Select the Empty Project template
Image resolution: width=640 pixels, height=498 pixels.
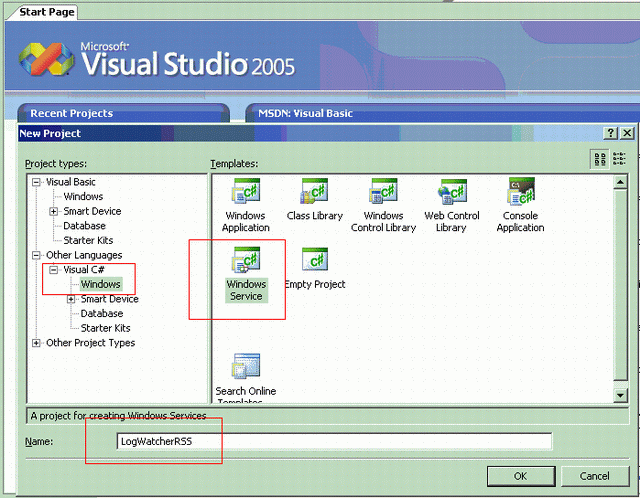314,262
